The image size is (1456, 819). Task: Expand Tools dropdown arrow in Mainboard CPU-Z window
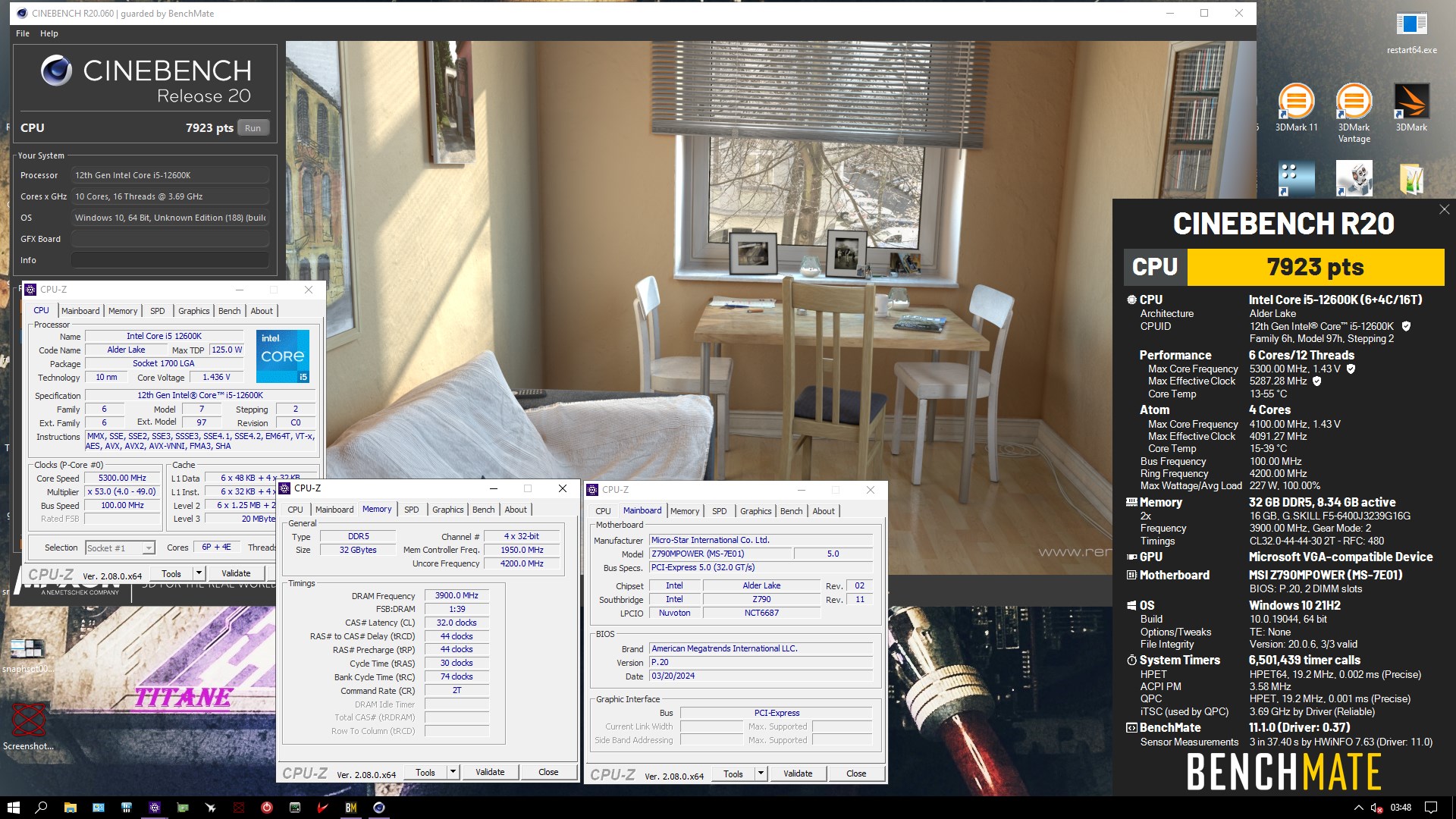click(x=761, y=773)
